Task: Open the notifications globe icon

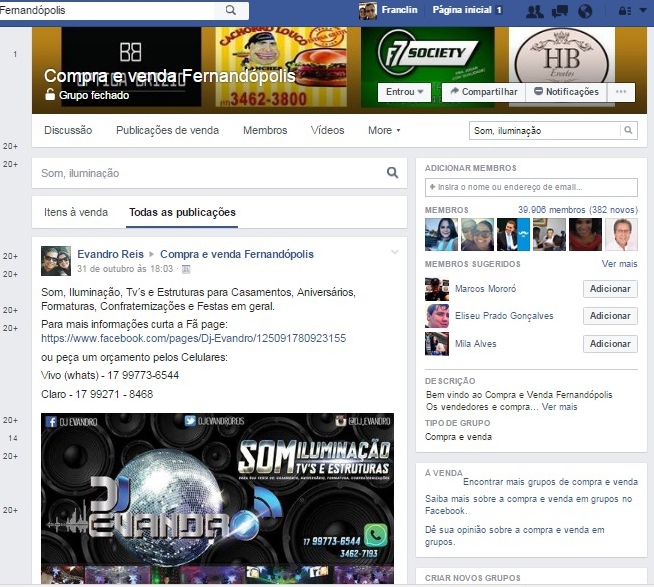Action: tap(585, 11)
